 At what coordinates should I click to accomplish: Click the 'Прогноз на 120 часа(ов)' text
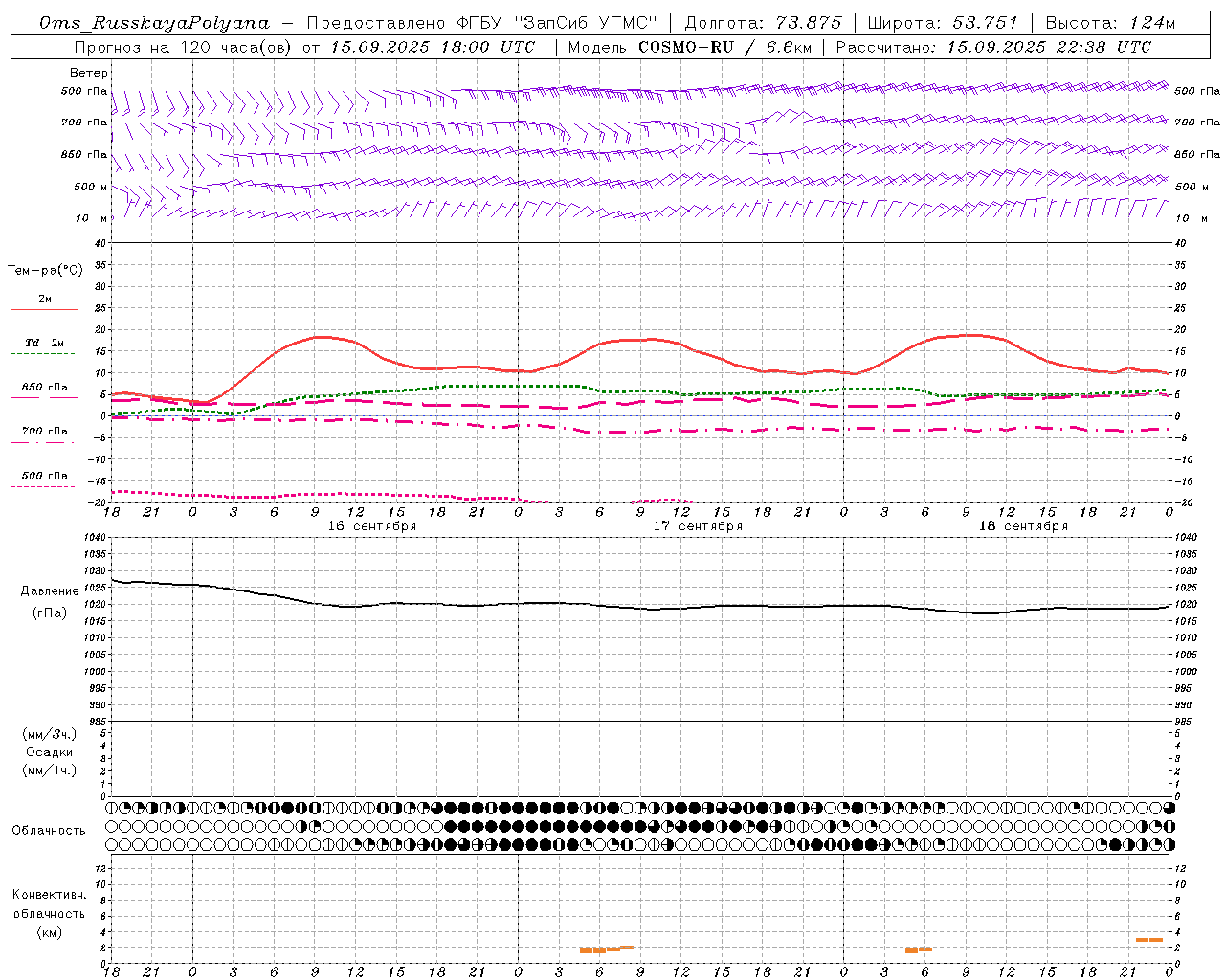[183, 47]
